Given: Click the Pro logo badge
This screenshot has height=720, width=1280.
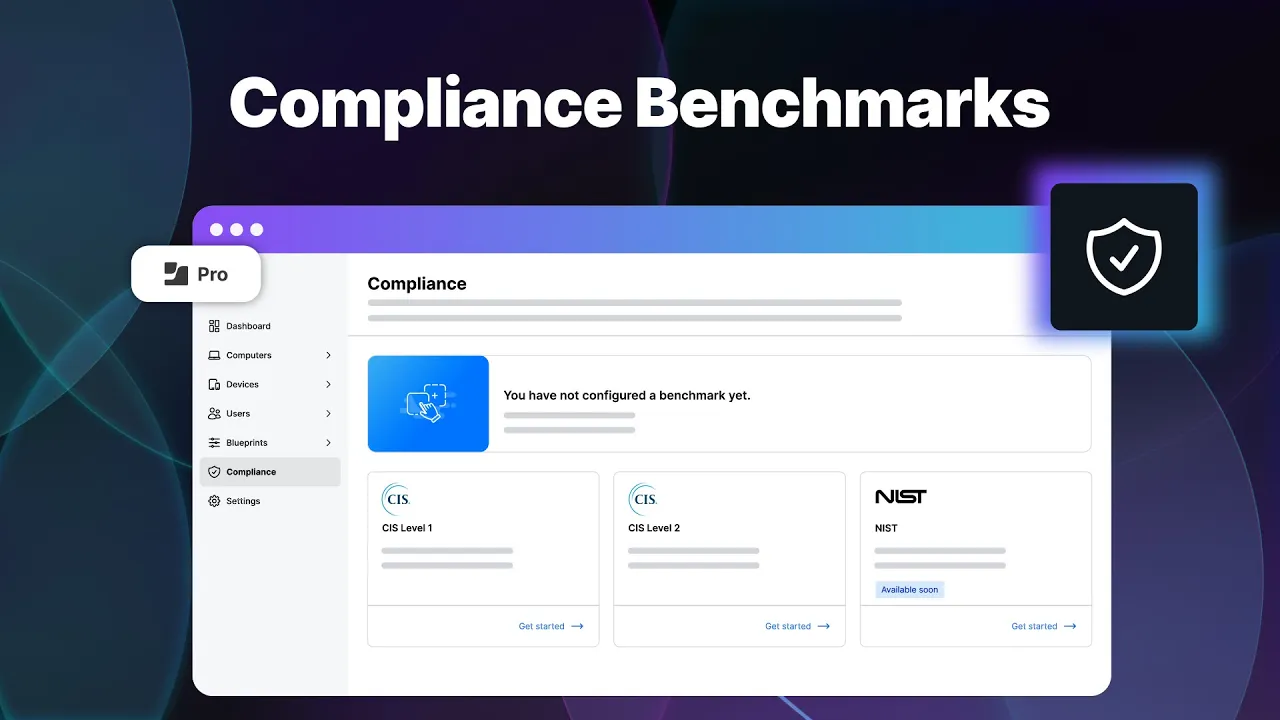Looking at the screenshot, I should click(196, 274).
